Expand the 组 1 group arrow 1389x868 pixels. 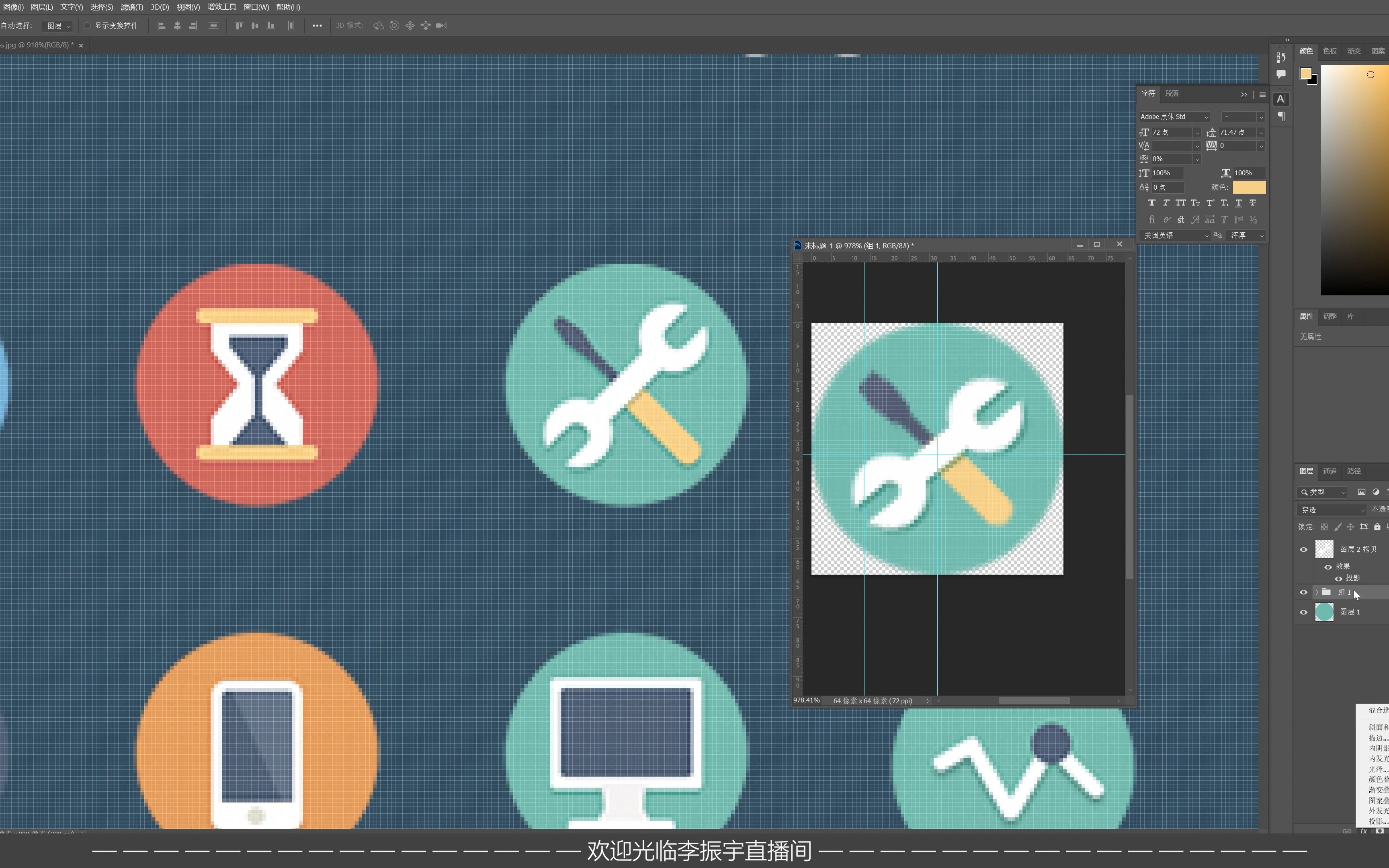[x=1317, y=592]
